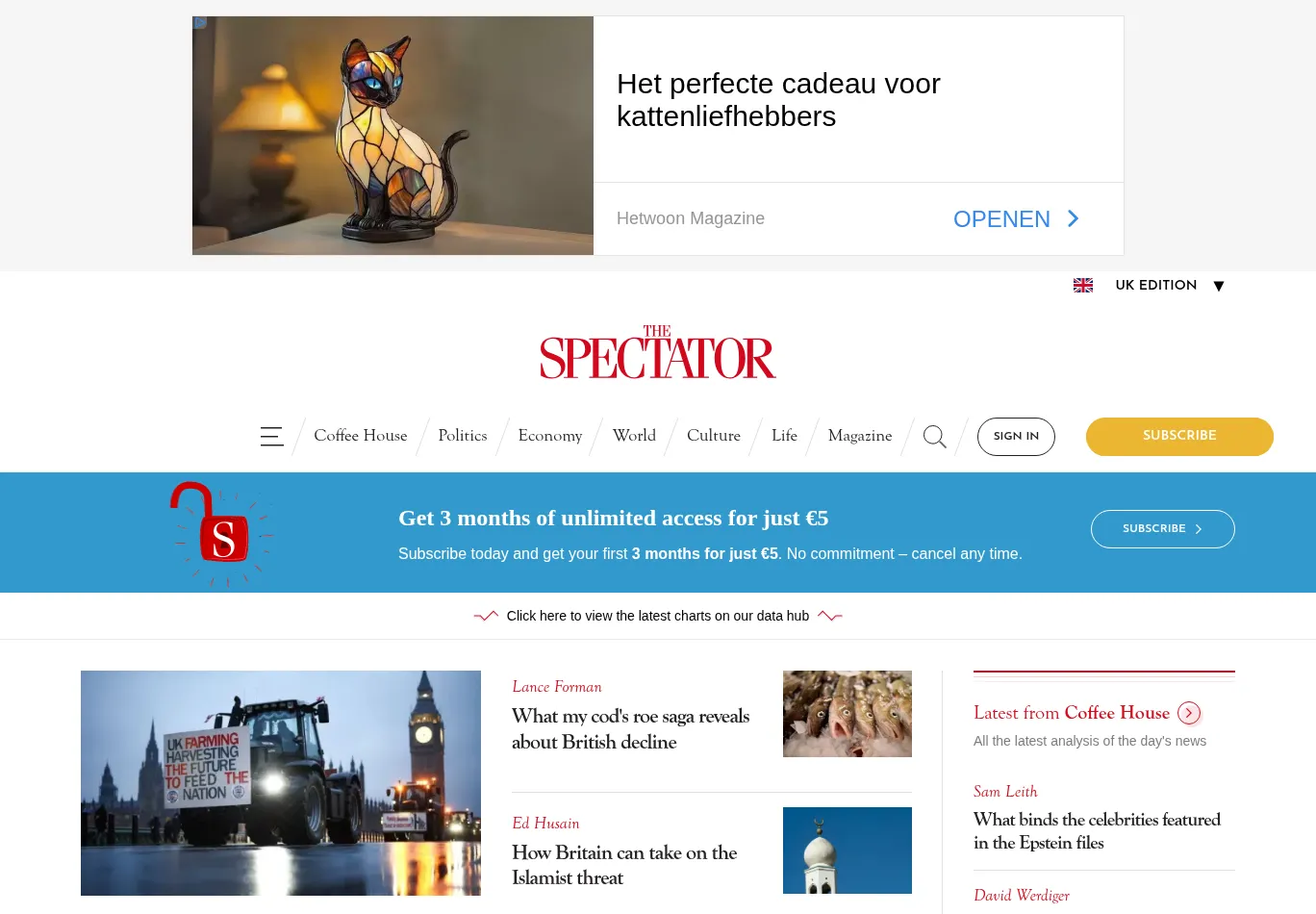Click the search magnifying glass icon
The image size is (1316, 914).
tap(934, 437)
